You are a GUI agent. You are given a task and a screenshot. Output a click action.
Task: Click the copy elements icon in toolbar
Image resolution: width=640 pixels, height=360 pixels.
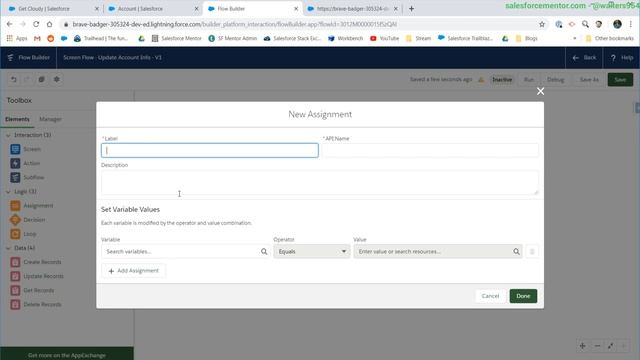click(x=41, y=79)
